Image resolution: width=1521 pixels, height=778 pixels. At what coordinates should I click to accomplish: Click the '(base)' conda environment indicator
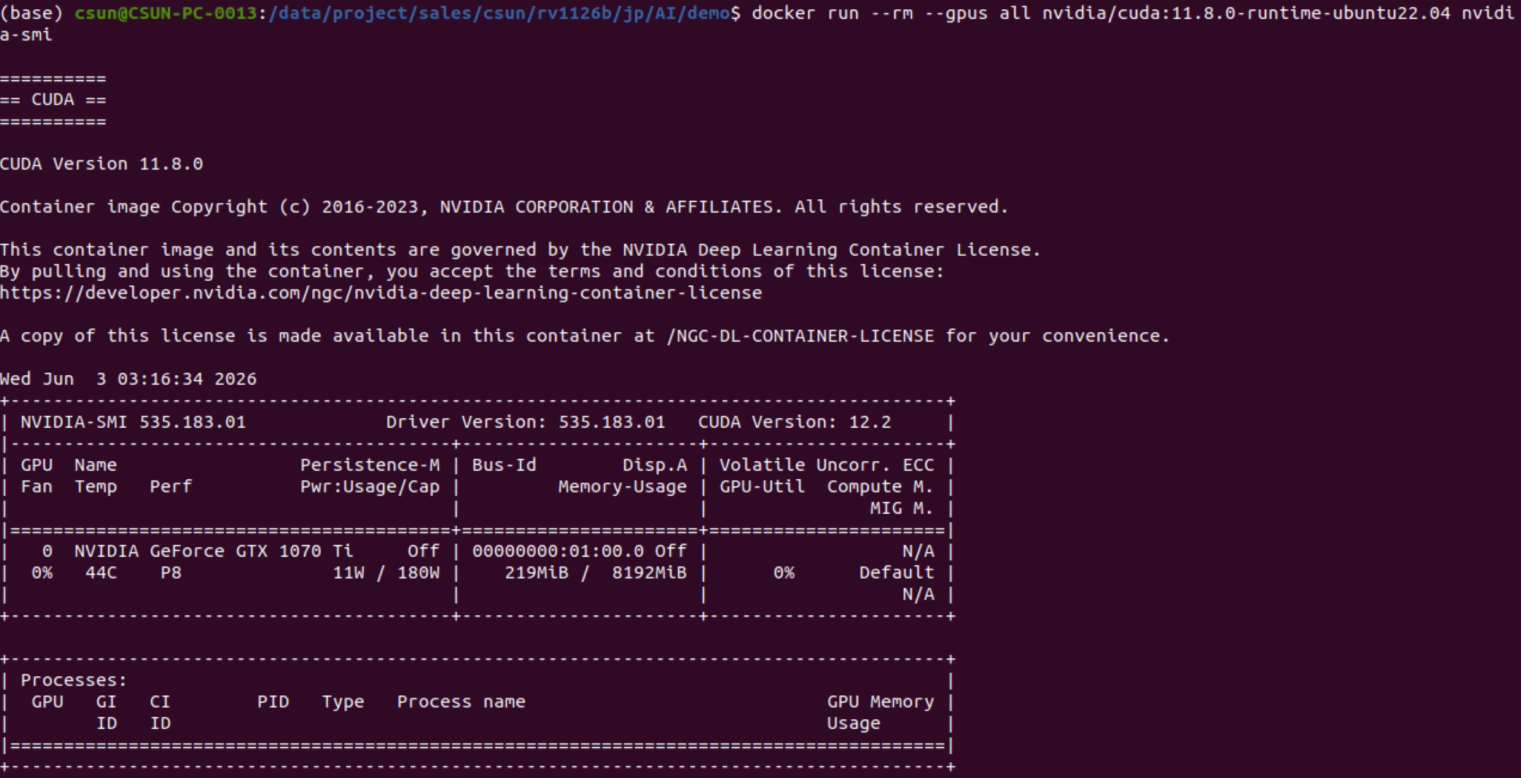point(32,13)
